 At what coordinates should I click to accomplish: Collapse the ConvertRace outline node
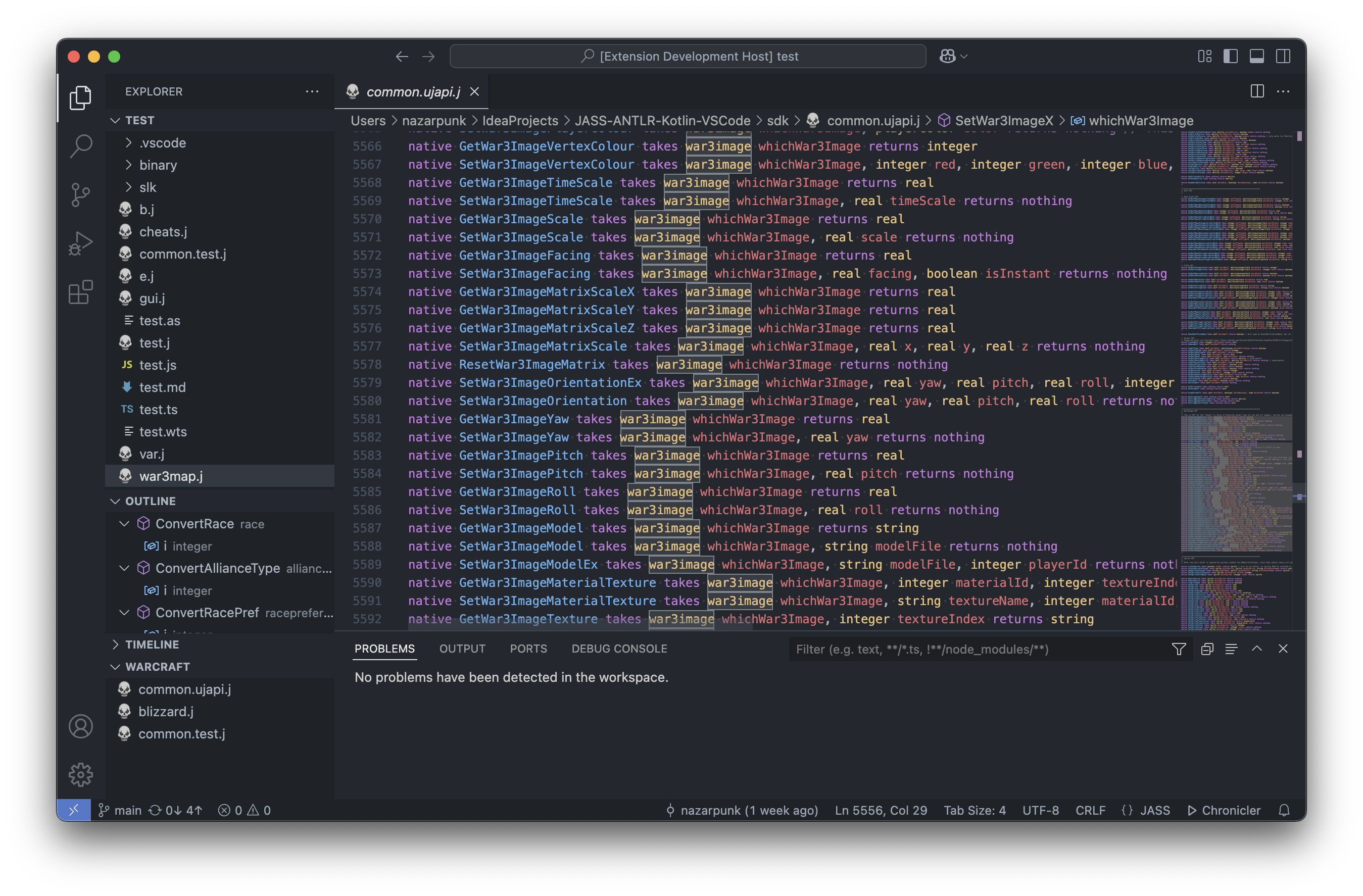tap(124, 523)
